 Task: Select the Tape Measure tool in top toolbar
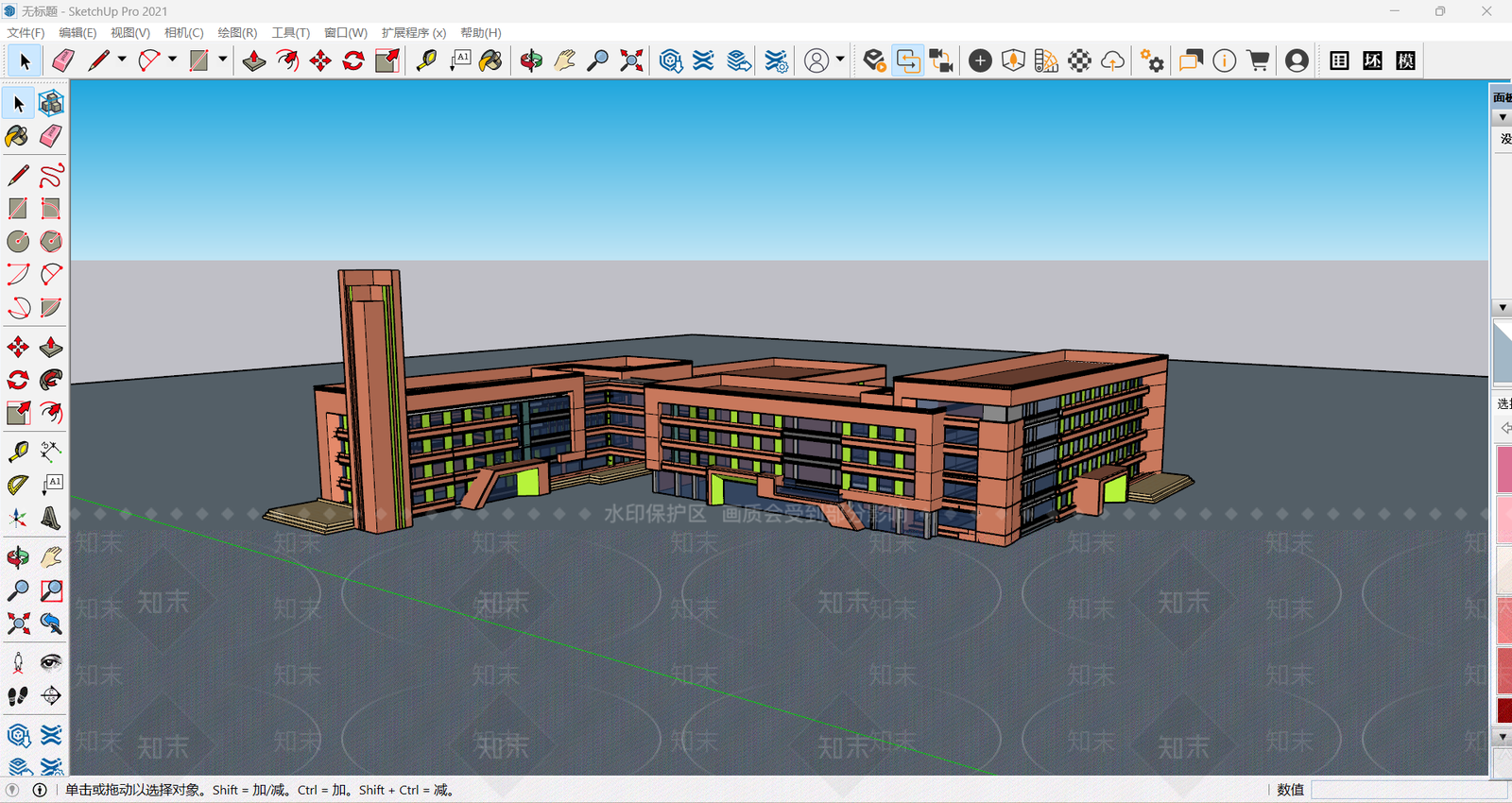coord(427,60)
